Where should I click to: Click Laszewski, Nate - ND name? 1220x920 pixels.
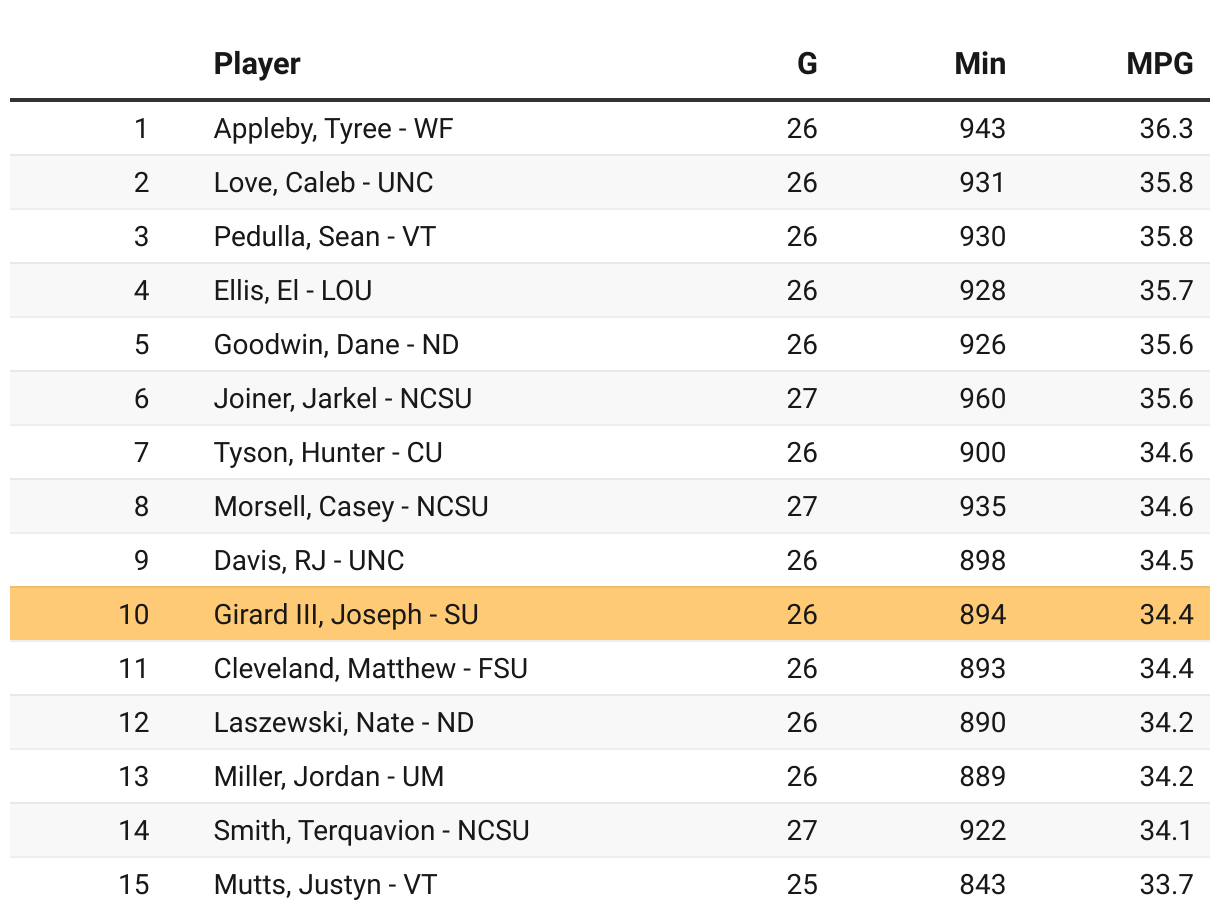[343, 723]
